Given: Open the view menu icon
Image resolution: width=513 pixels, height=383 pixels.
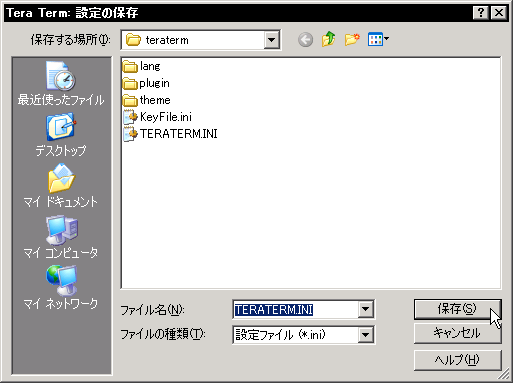Looking at the screenshot, I should click(378, 39).
